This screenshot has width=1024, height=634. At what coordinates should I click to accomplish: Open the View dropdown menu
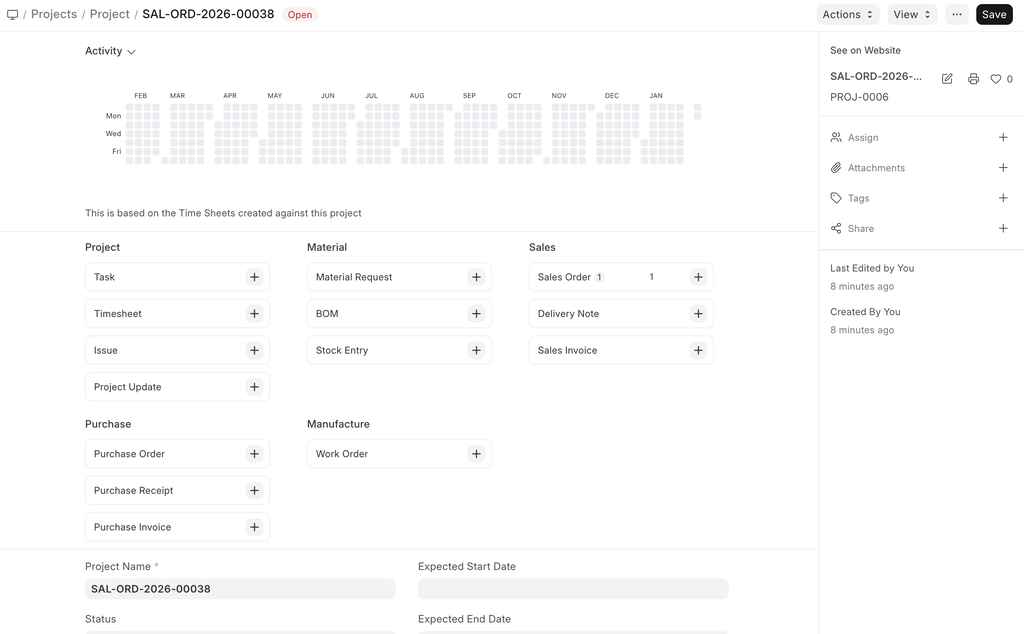[912, 15]
